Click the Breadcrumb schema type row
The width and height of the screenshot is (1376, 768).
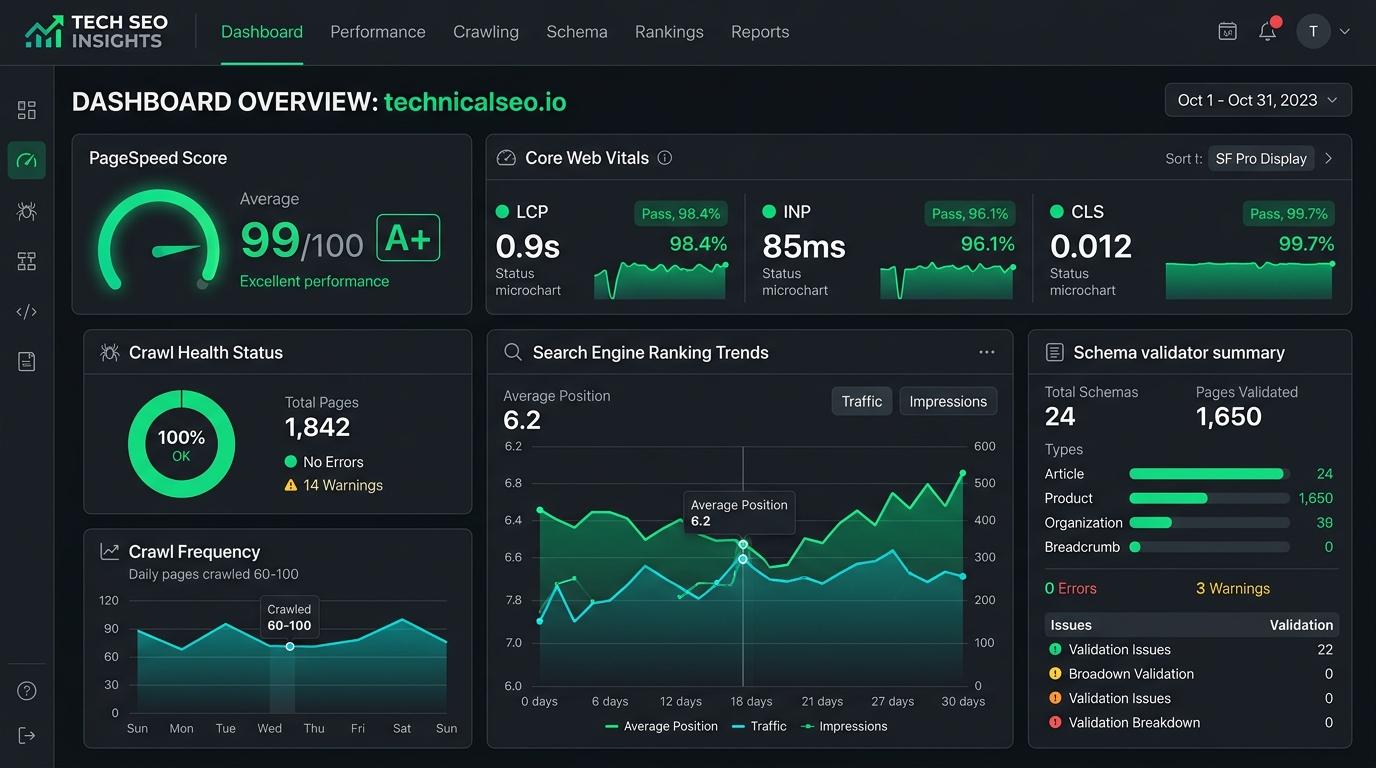tap(1190, 547)
